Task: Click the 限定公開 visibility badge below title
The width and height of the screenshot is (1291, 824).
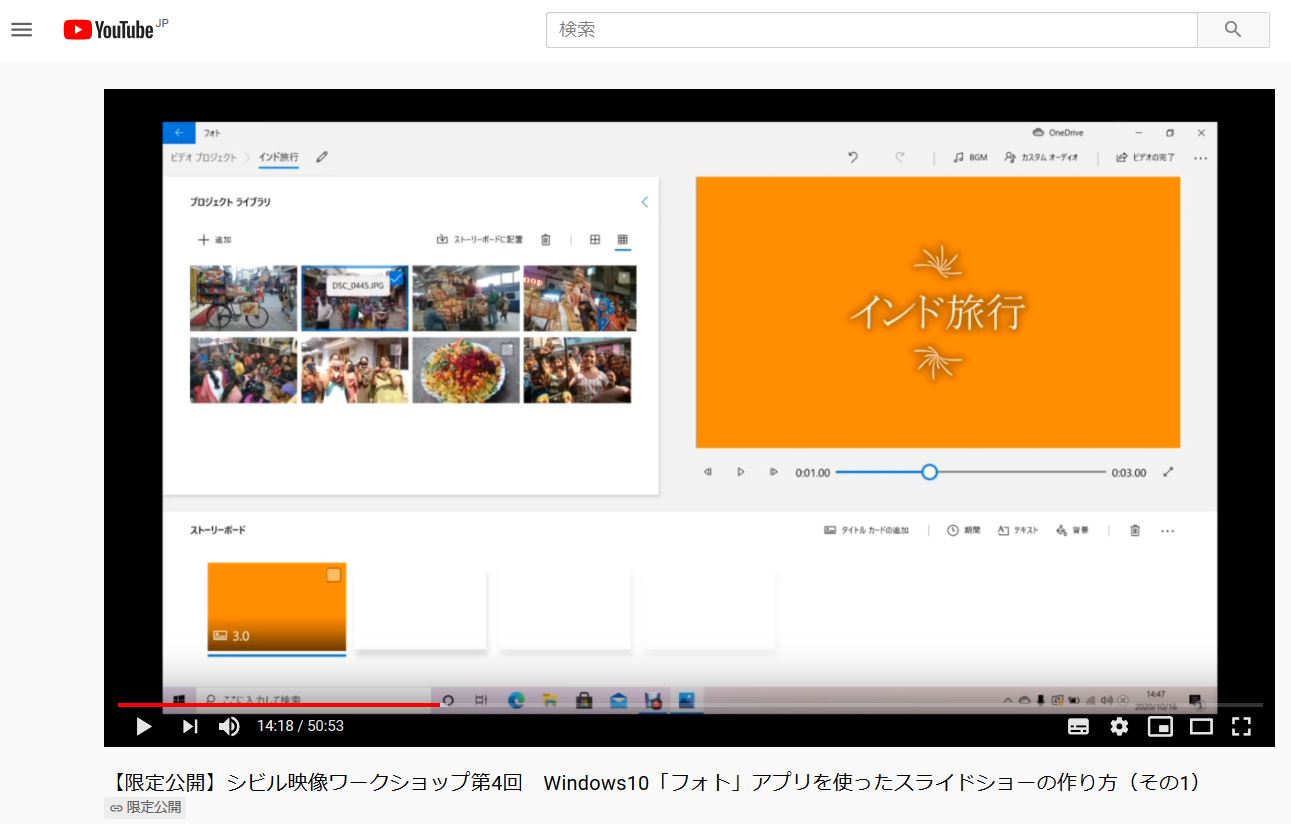Action: point(145,808)
